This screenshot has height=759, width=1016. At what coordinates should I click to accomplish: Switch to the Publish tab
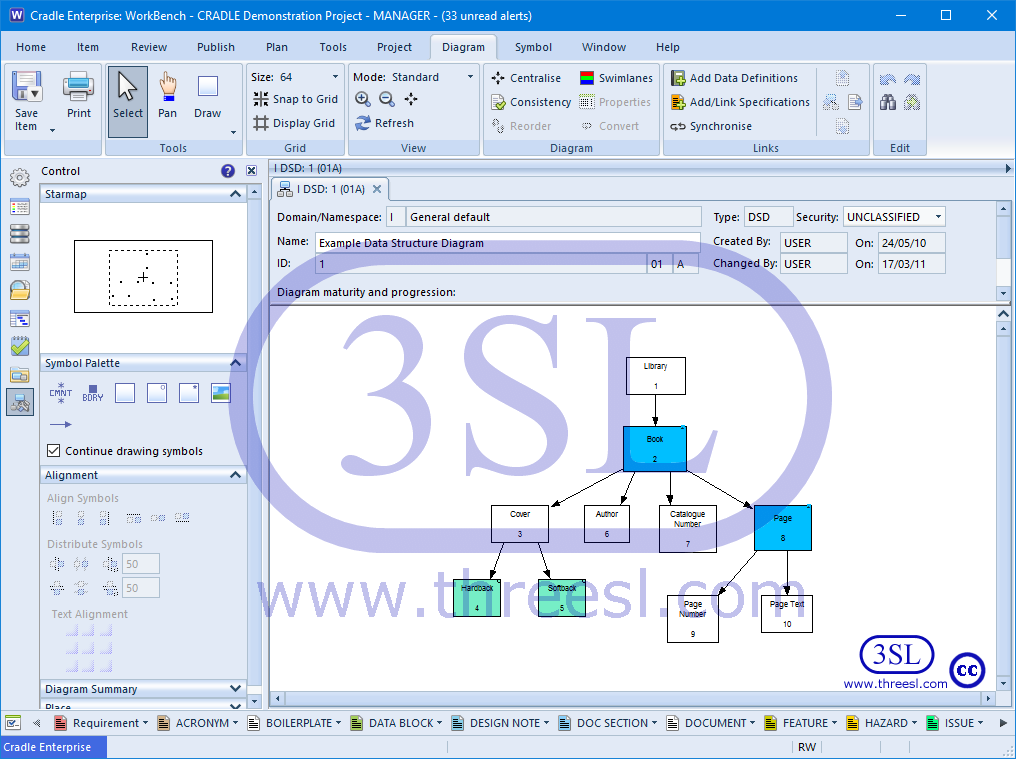pos(216,47)
